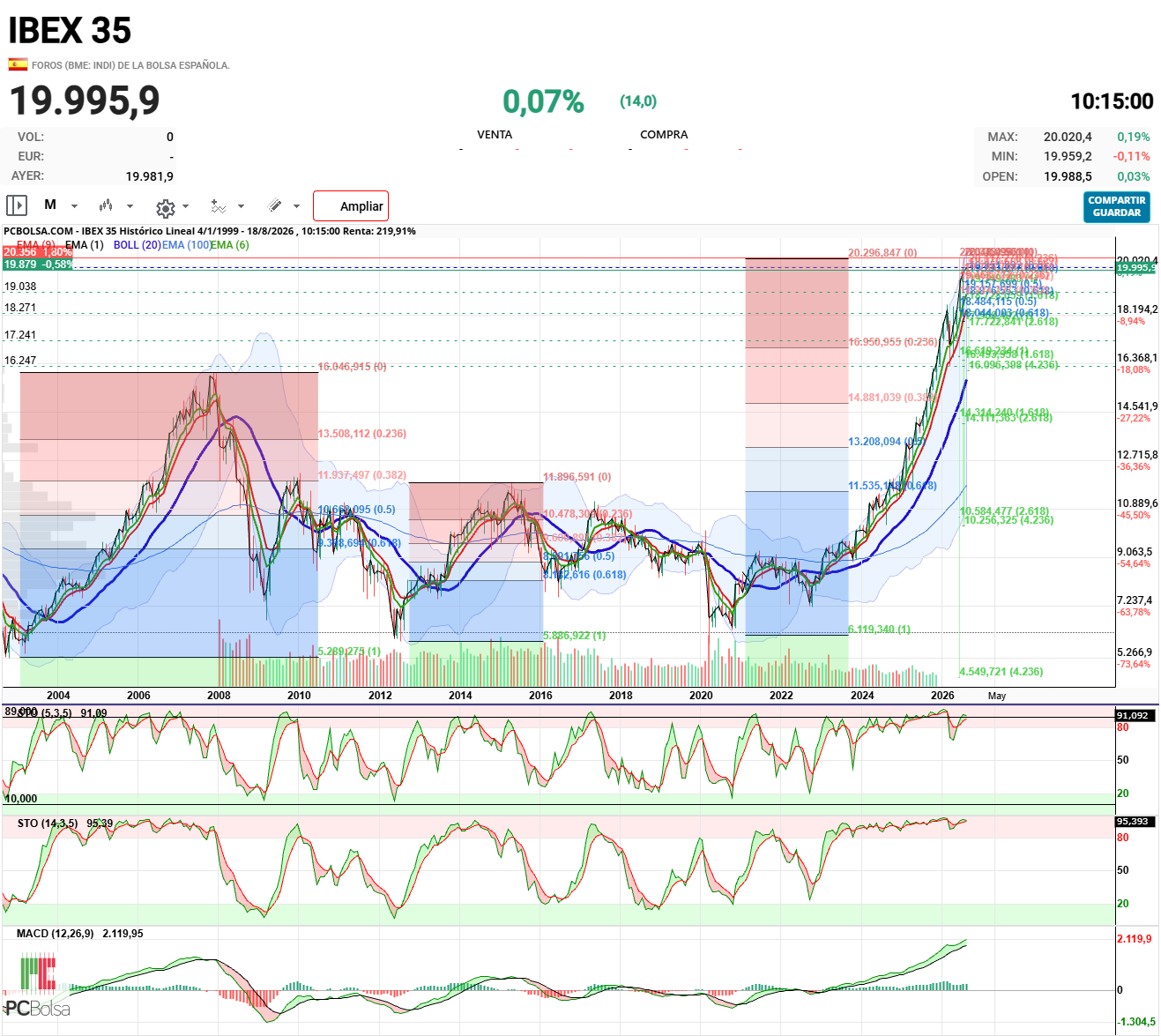Click the 13.508,112 (0.236) Fibonacci label
The height and width of the screenshot is (1036, 1161).
(362, 434)
